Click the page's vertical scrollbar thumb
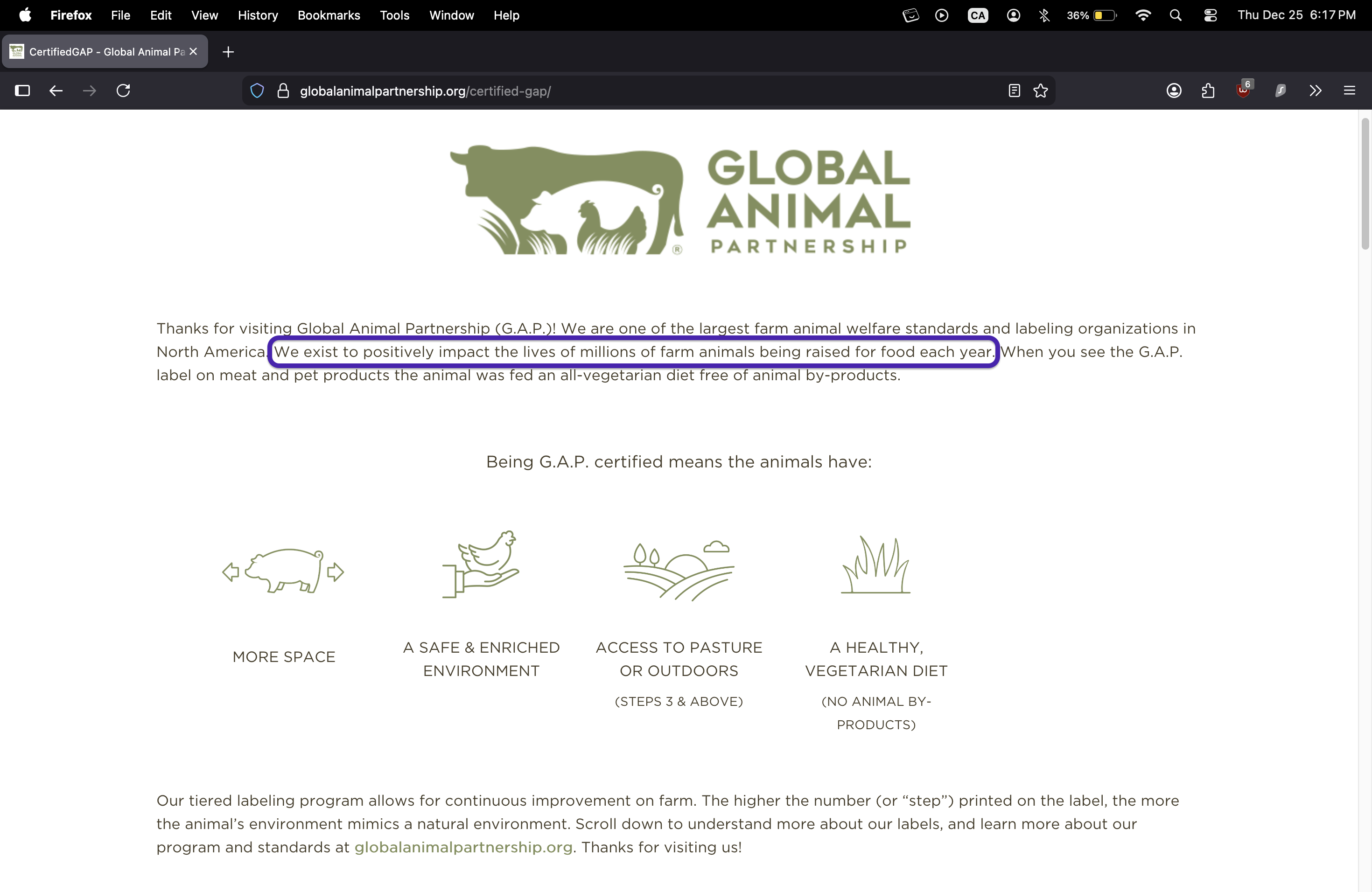This screenshot has height=892, width=1372. (1365, 184)
